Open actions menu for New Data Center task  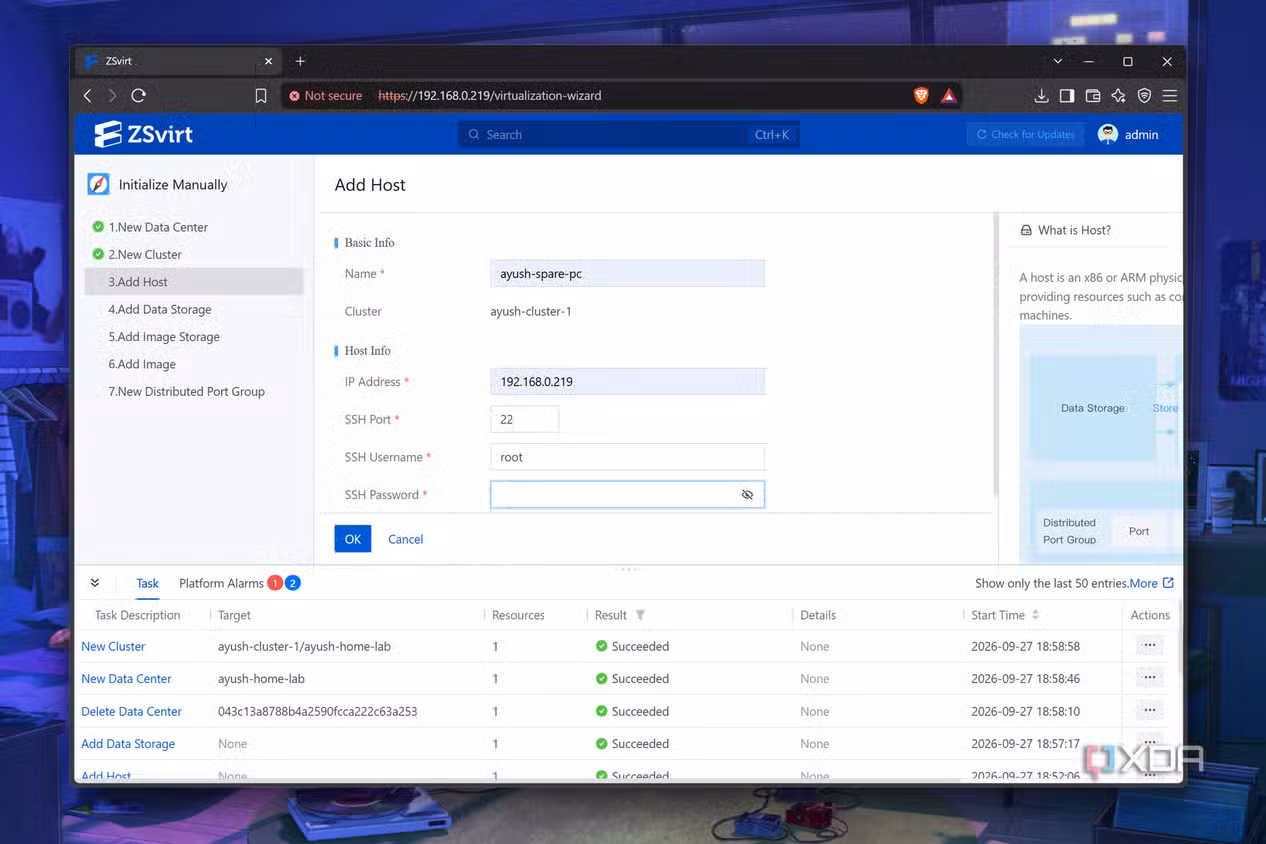pos(1150,678)
